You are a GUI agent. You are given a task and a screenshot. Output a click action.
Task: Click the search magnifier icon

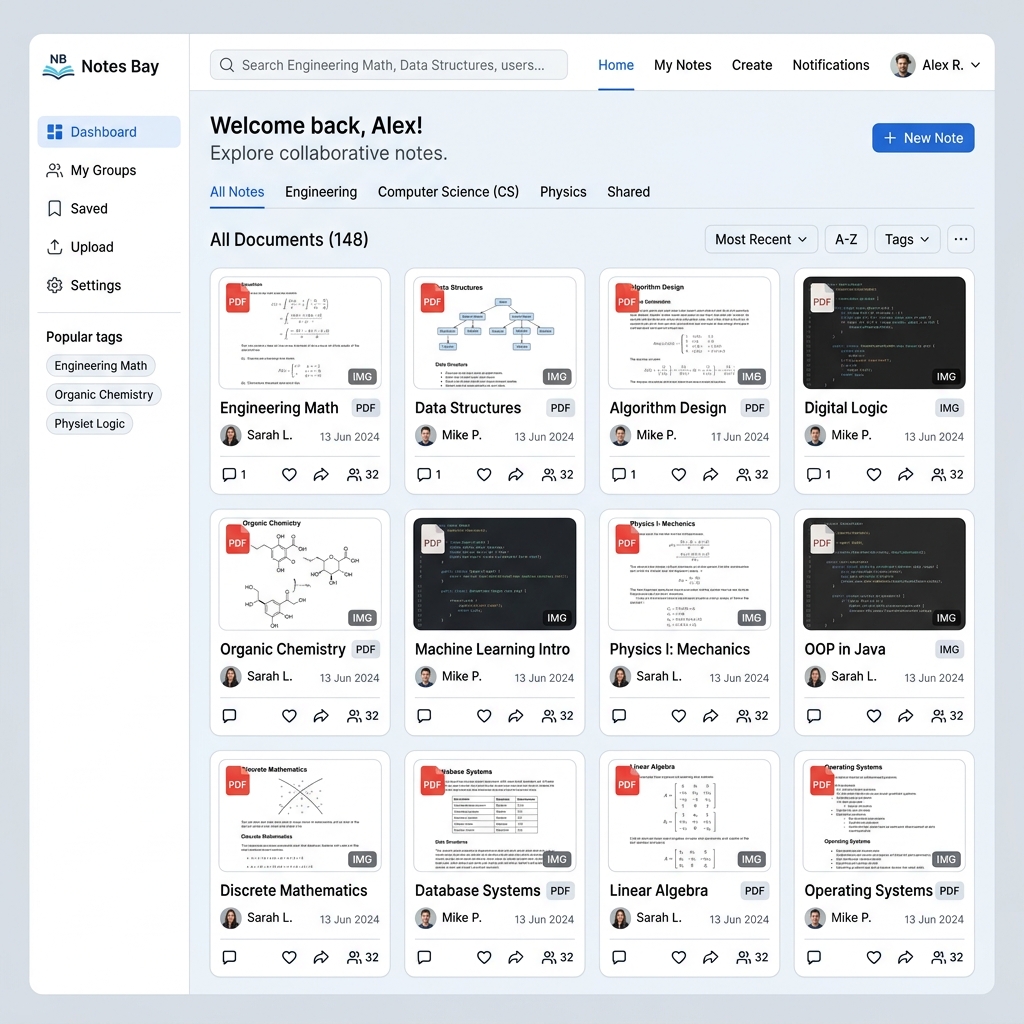[227, 65]
